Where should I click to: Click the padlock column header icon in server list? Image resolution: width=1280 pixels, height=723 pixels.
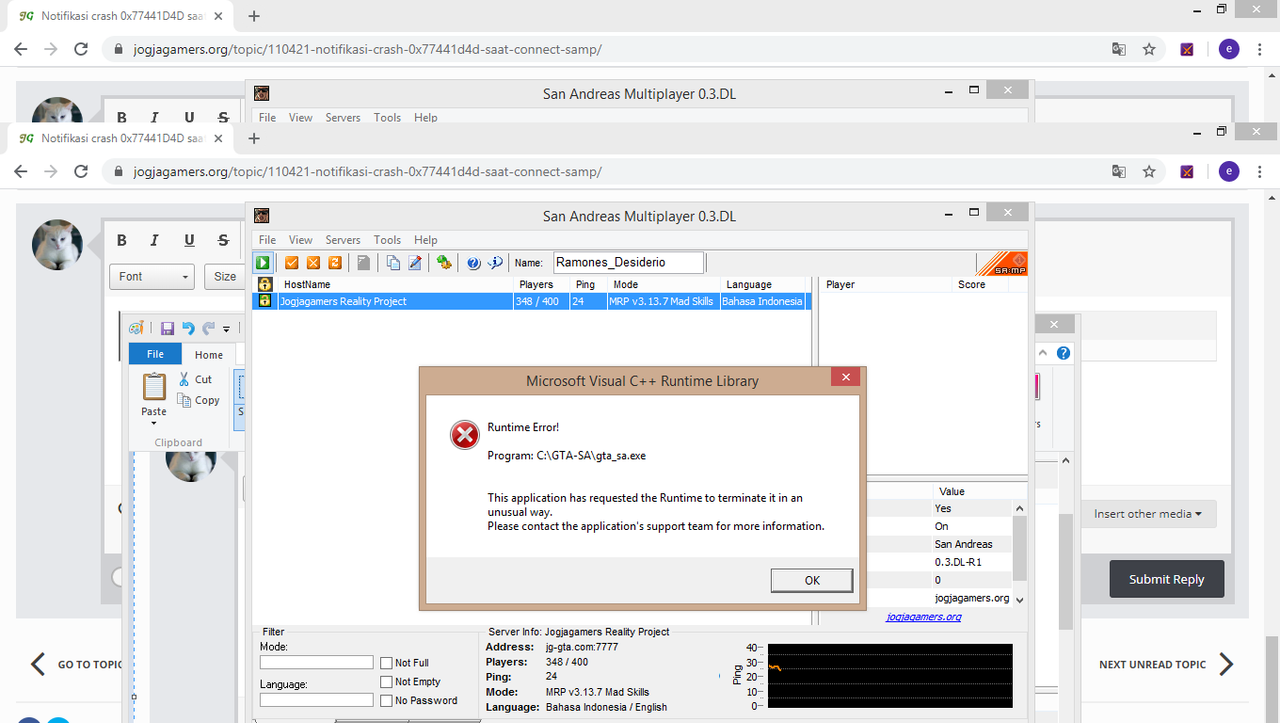(265, 285)
